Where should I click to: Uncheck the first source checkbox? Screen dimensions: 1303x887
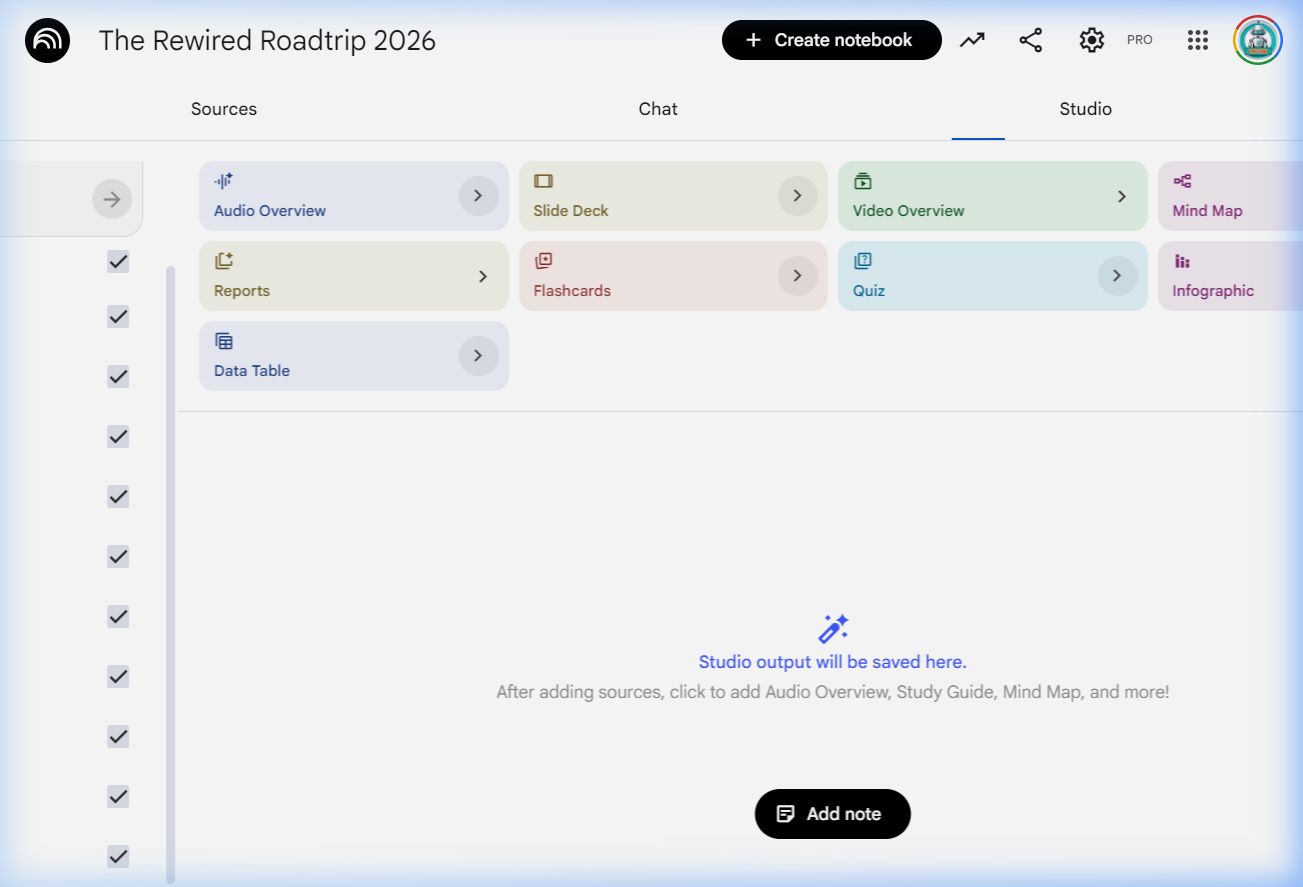[x=118, y=262]
